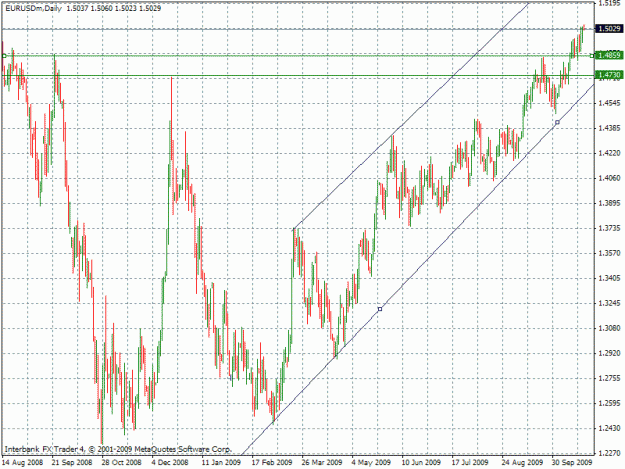Click the 1.2920 price axis label
This screenshot has width=625, height=469.
(609, 353)
